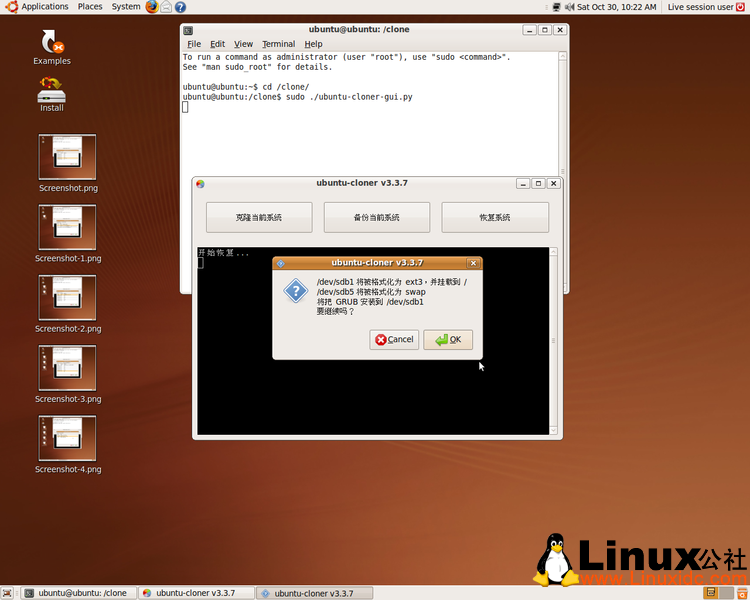Click the Show Desktop icon in bottom panel
The height and width of the screenshot is (600, 750).
(7, 593)
